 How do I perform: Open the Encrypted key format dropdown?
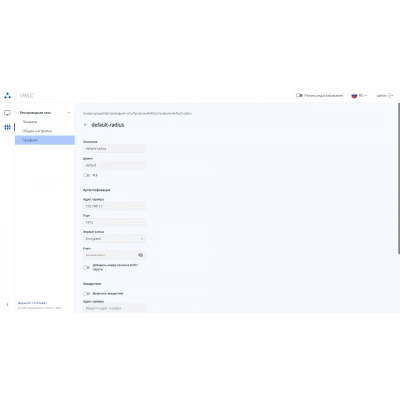point(114,239)
